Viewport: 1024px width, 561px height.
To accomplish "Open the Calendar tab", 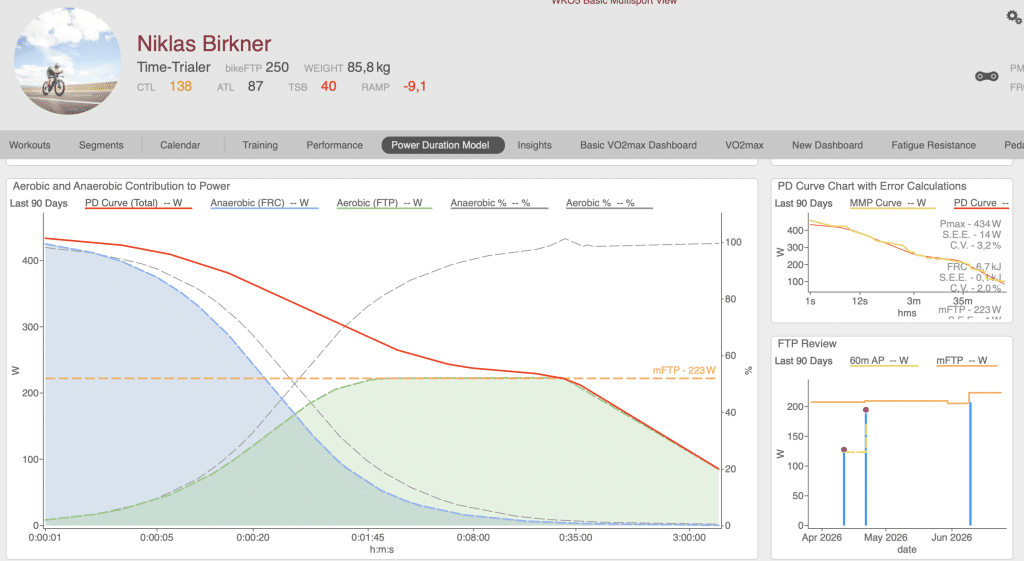I will 180,145.
